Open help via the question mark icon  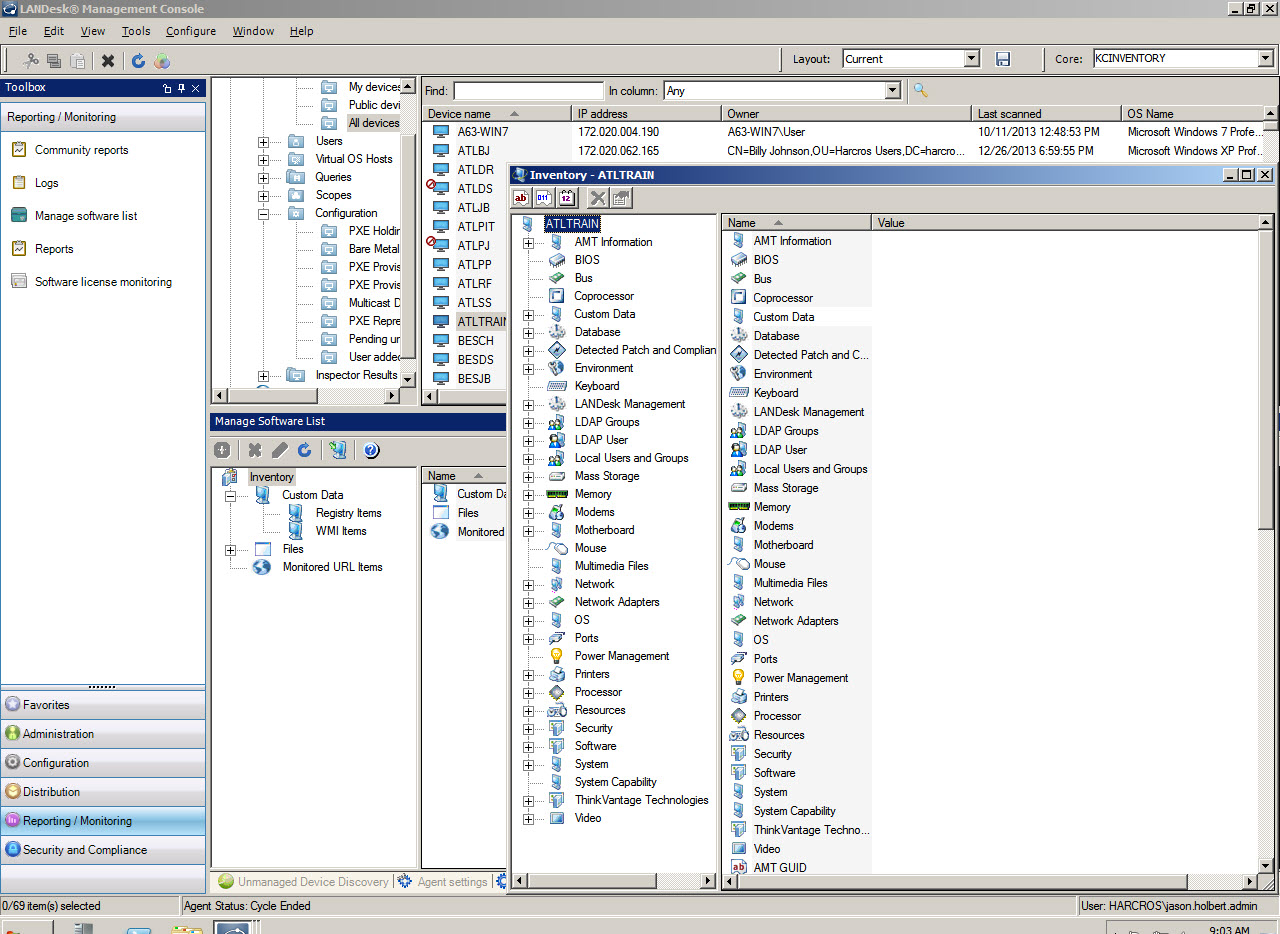click(x=370, y=450)
